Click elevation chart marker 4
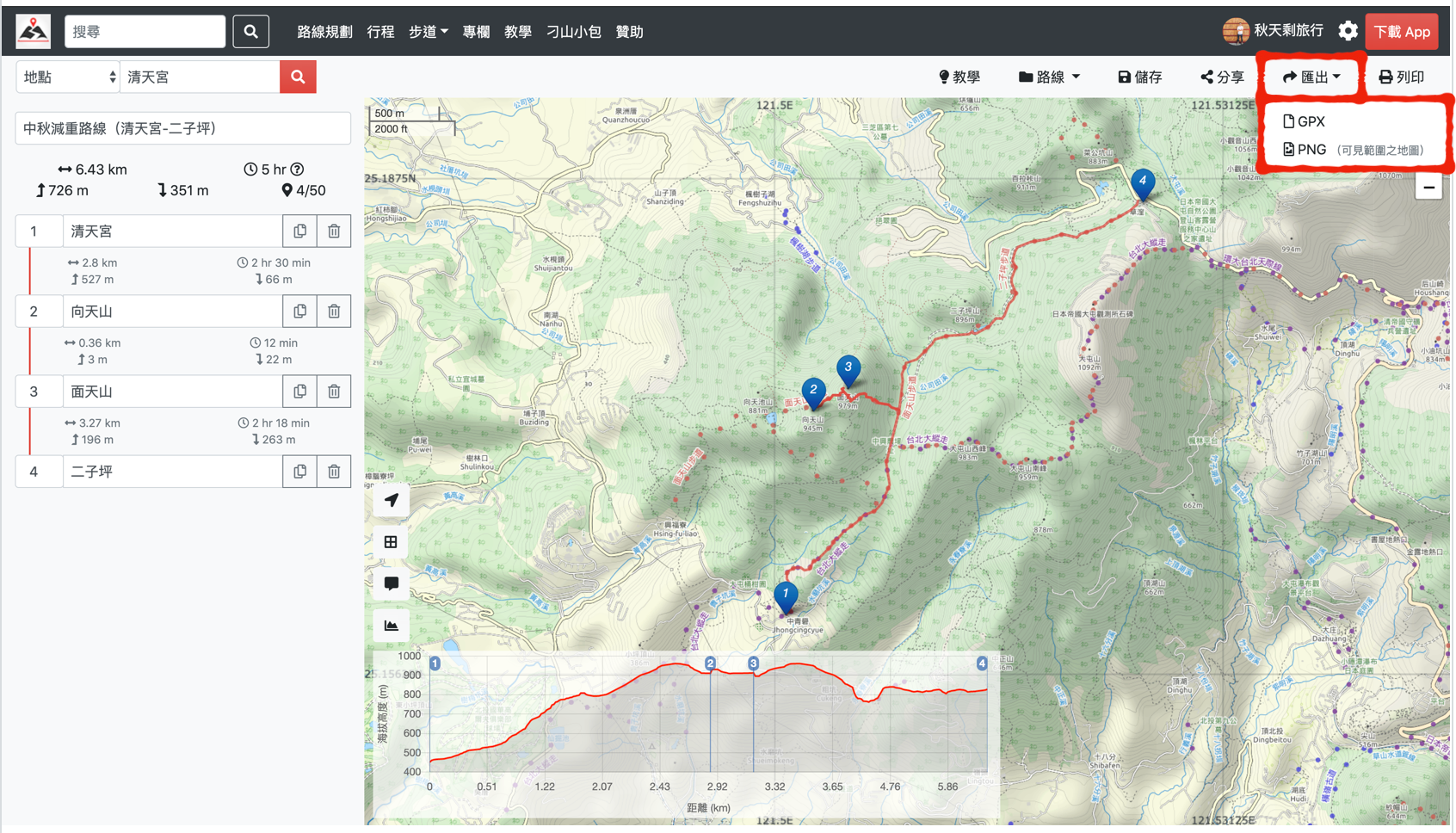1456x833 pixels. 982,663
